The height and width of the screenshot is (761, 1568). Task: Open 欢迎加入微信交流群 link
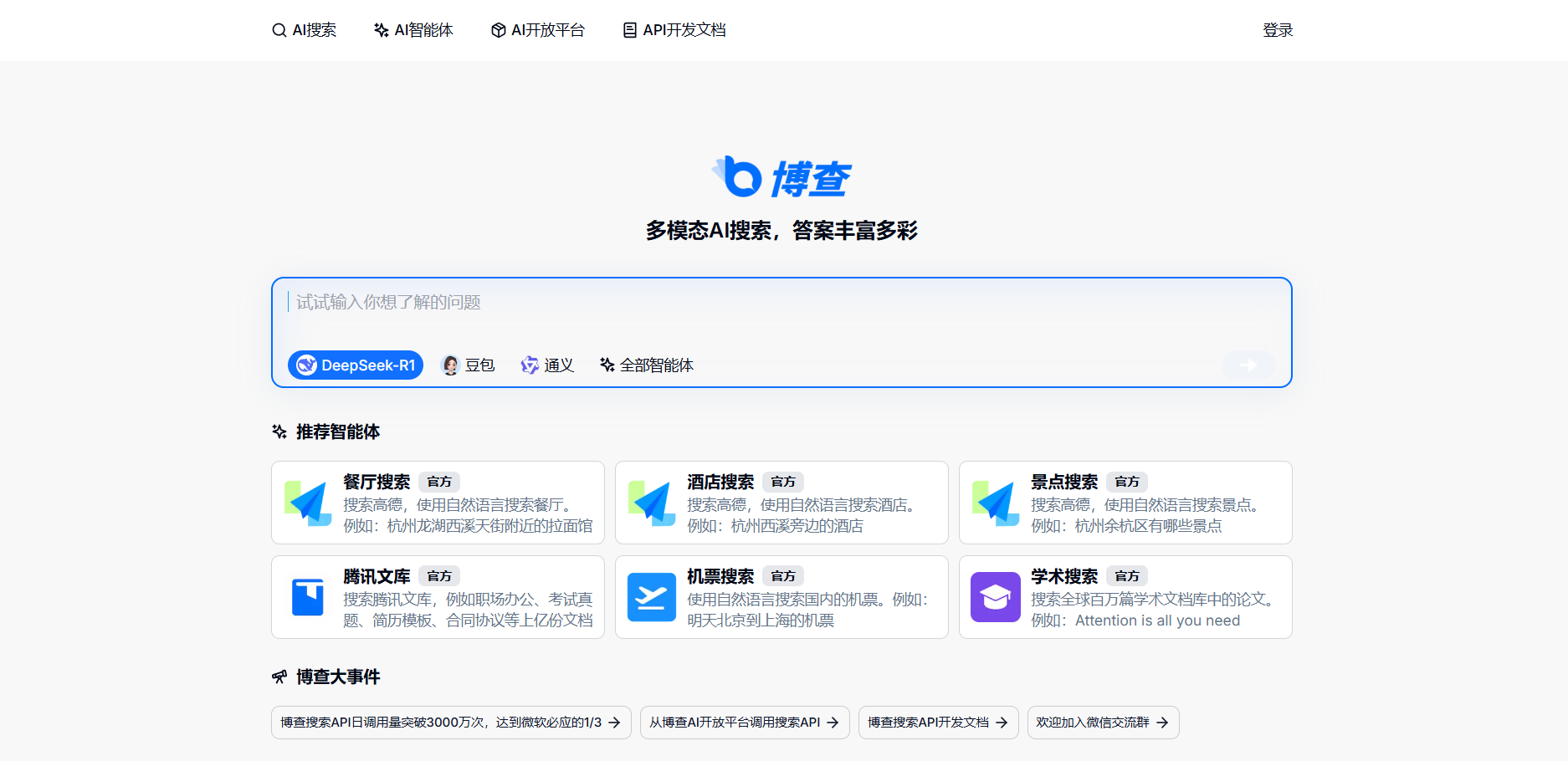click(1104, 723)
